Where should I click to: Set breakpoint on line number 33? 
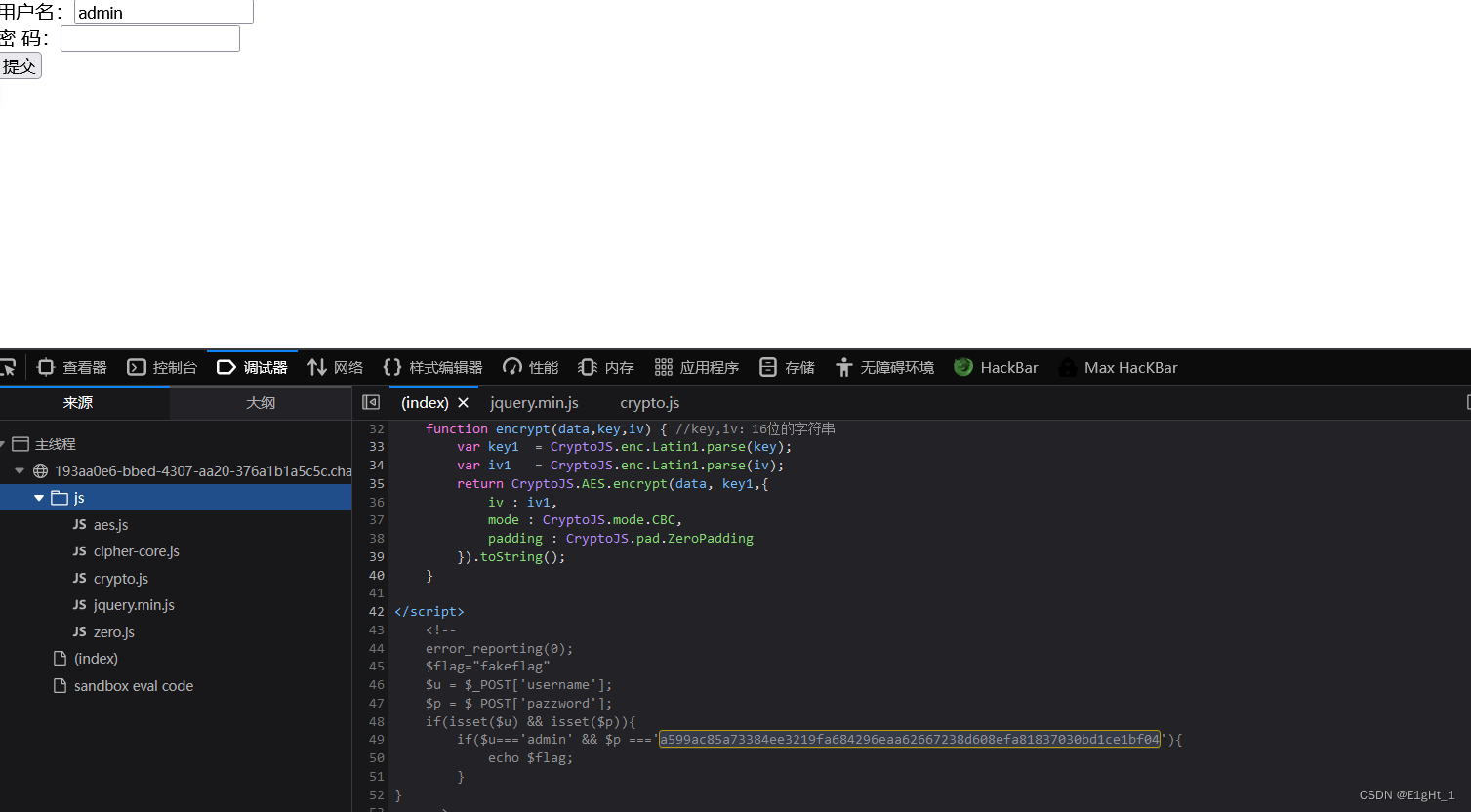point(377,446)
